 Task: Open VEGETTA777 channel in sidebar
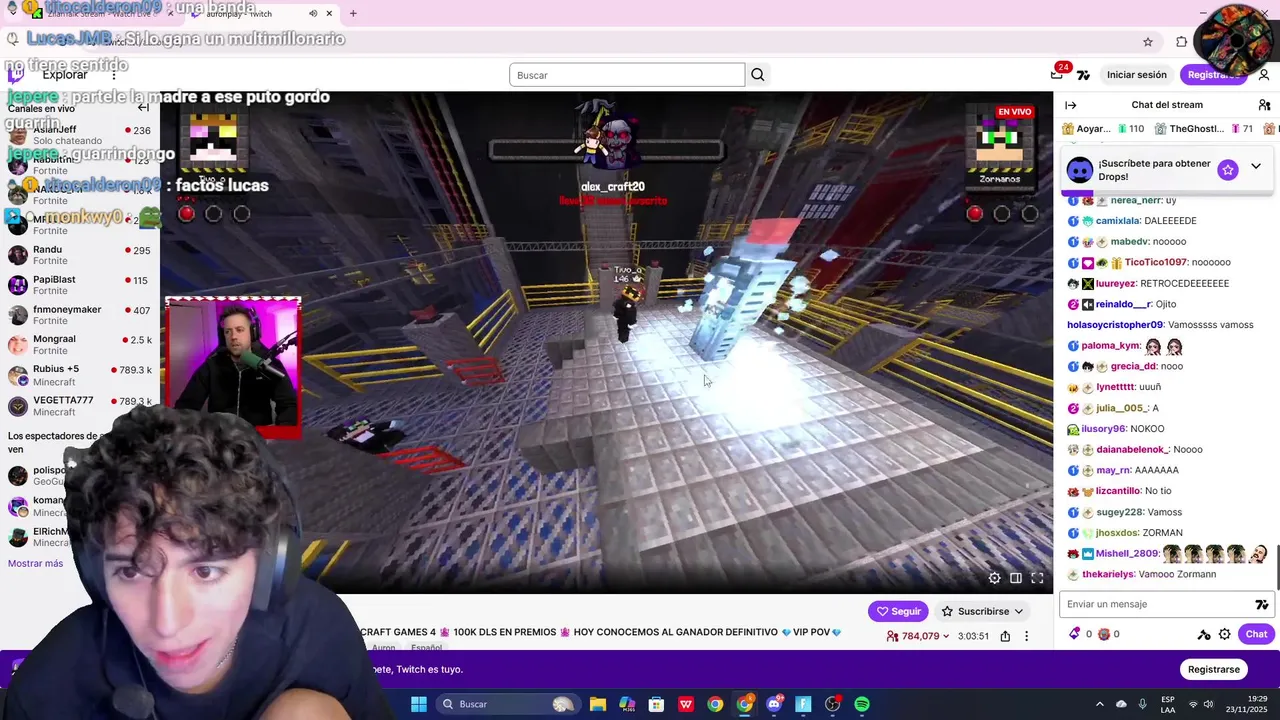(78, 406)
